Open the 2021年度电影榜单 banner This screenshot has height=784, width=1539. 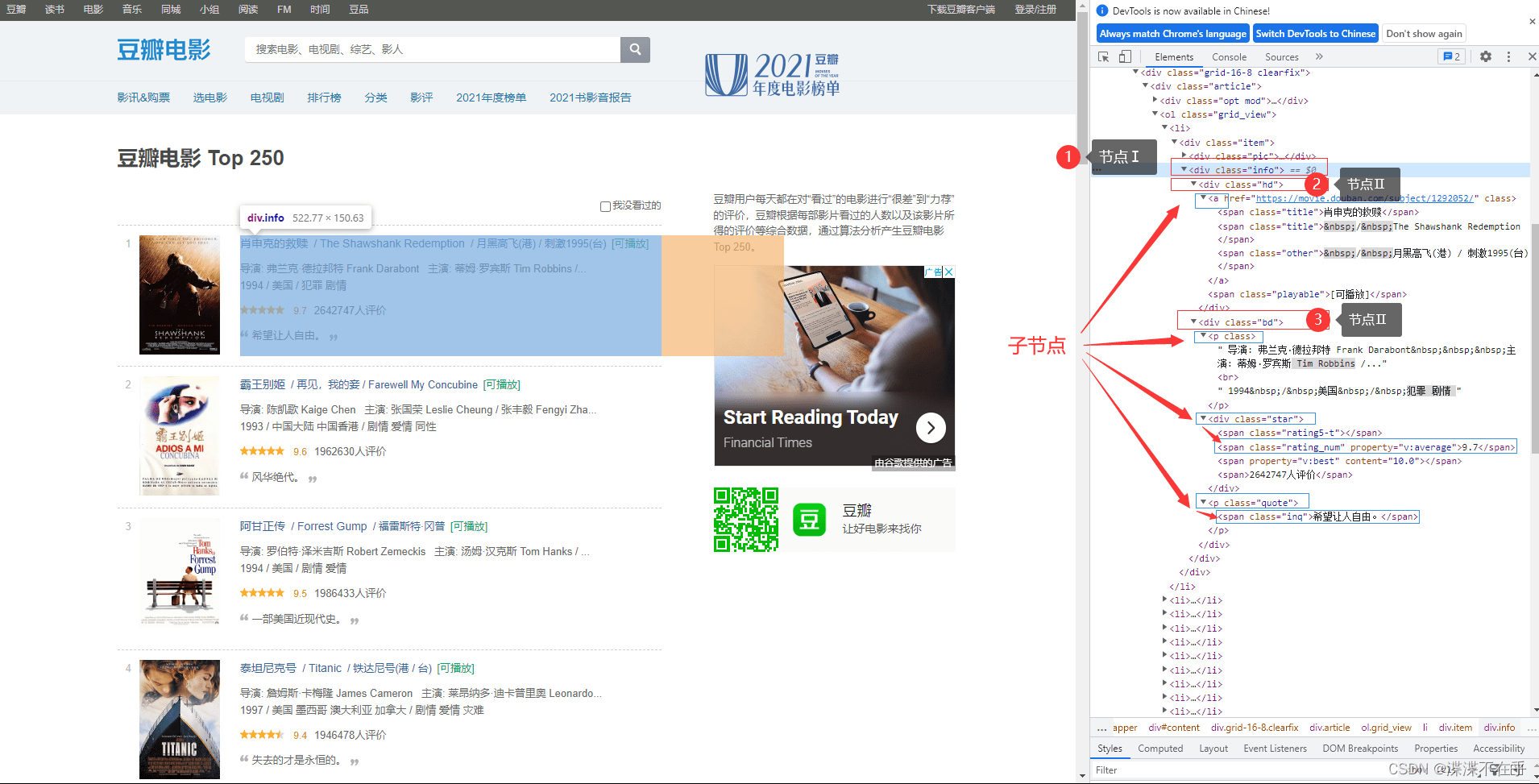pos(773,75)
